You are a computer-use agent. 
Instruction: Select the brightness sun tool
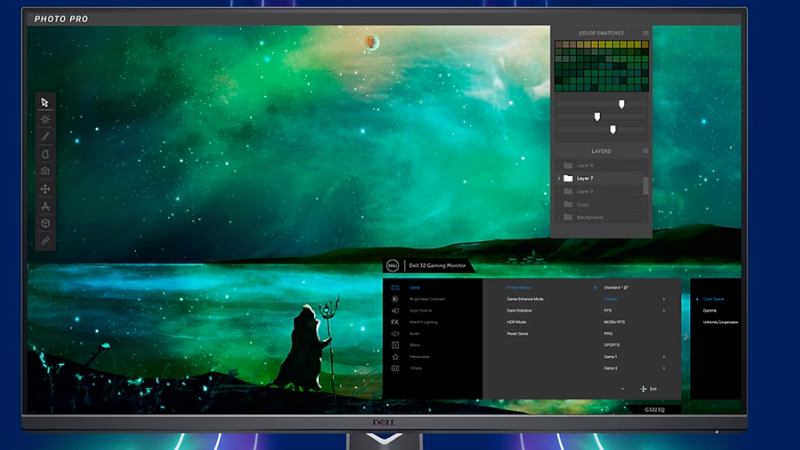[x=45, y=119]
